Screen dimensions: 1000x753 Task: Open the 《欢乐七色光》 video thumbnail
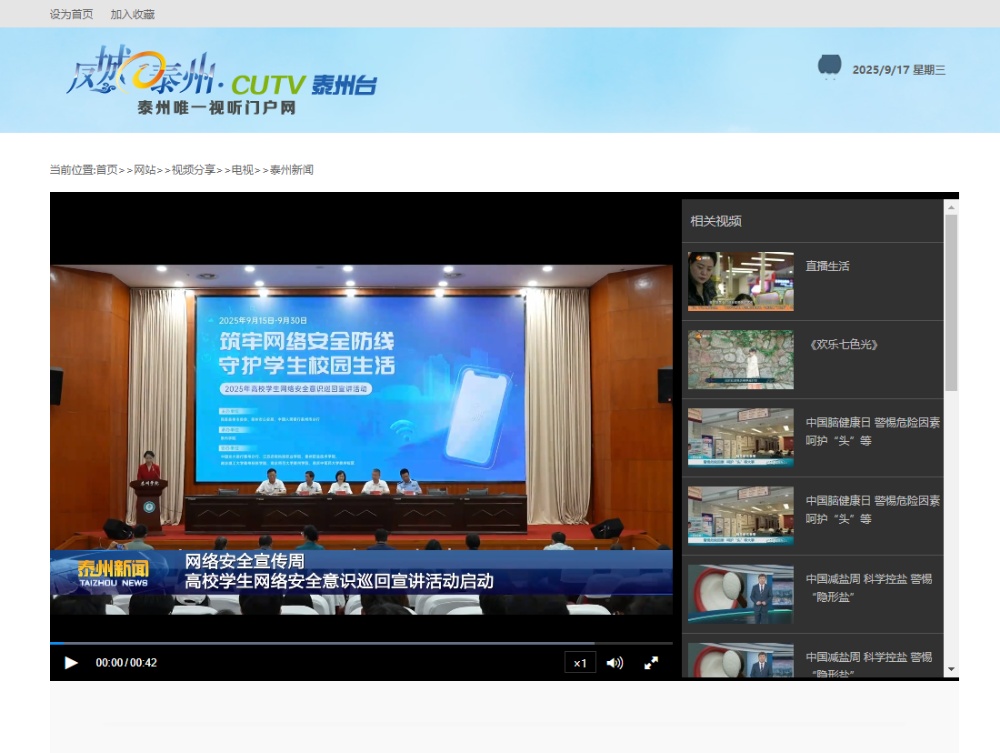[x=740, y=359]
